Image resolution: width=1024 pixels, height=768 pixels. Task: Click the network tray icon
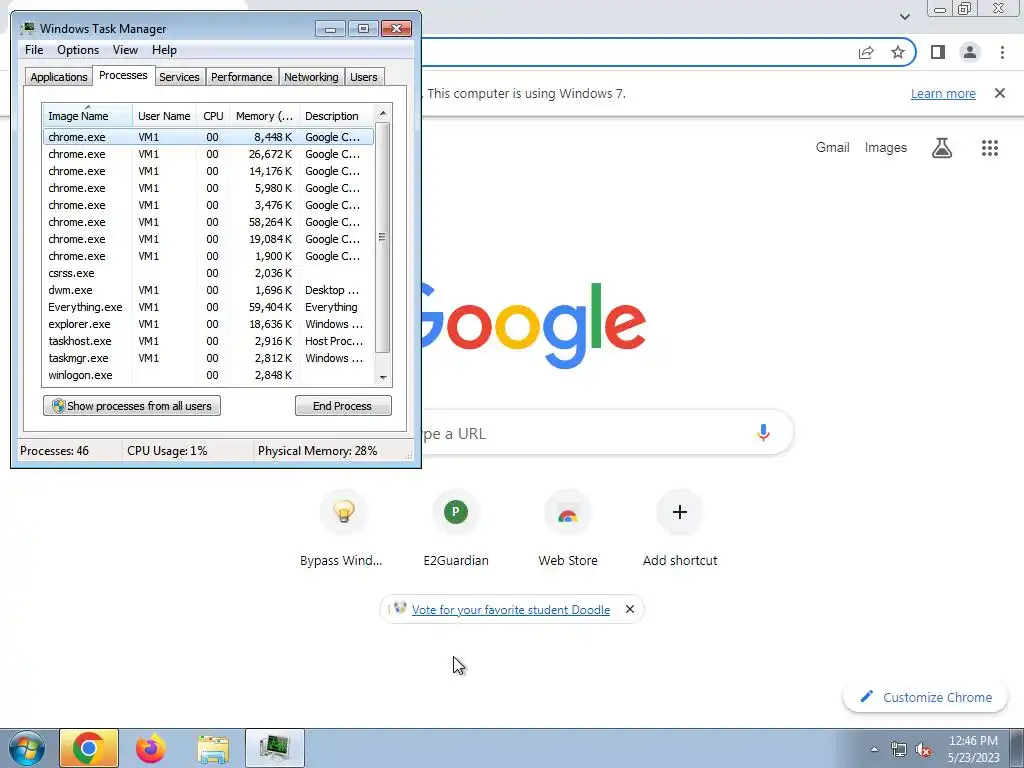[x=899, y=750]
